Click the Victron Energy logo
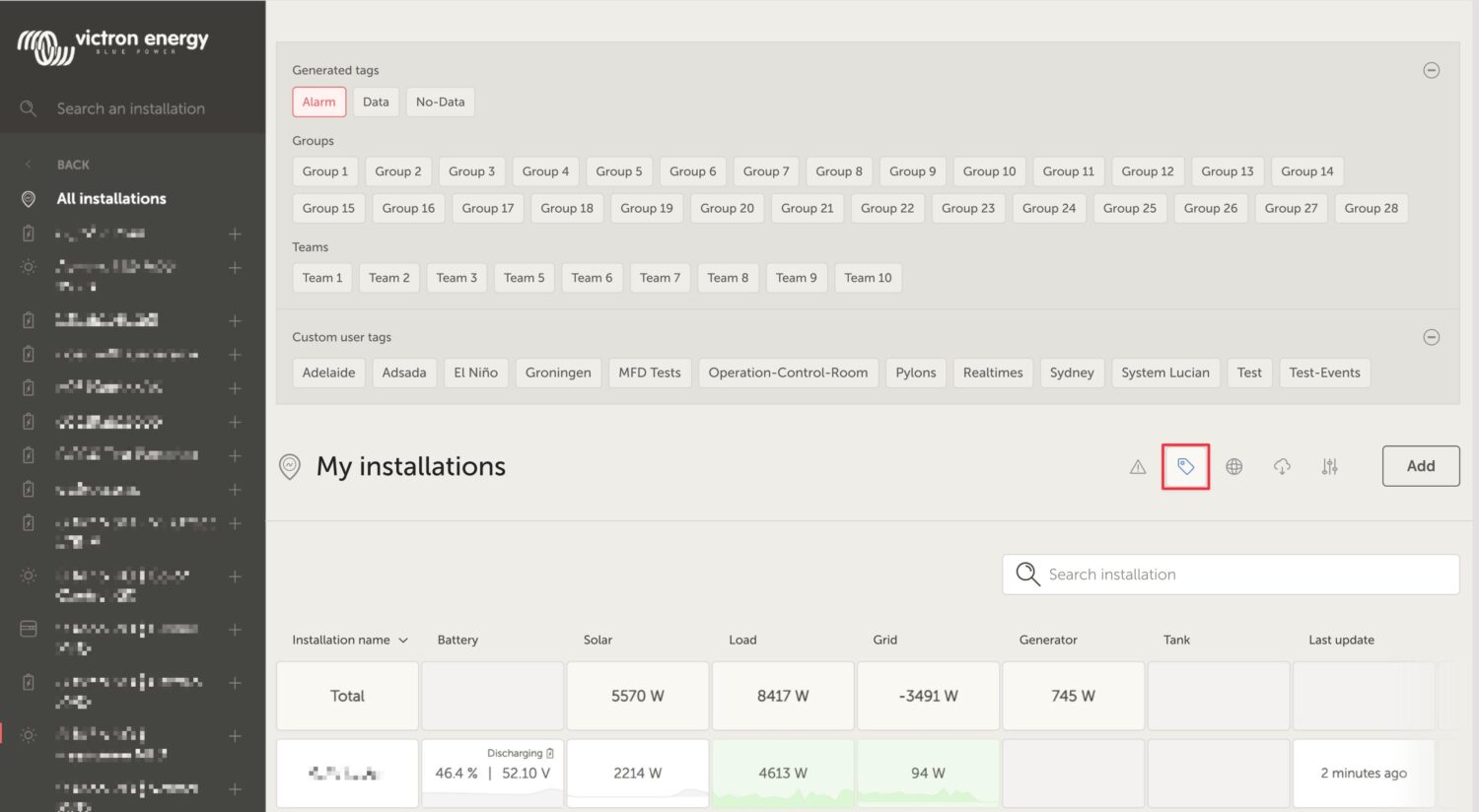The image size is (1479, 812). [x=111, y=43]
